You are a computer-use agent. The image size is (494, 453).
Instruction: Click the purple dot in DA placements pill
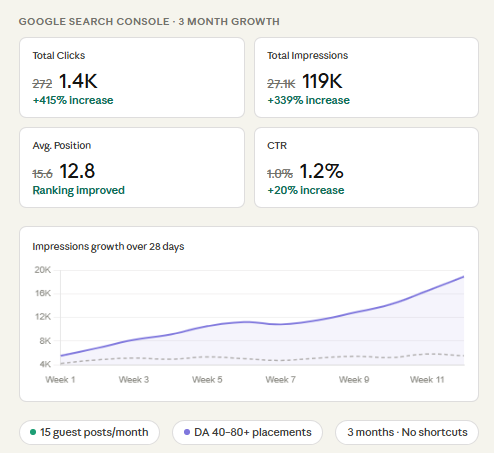pos(187,432)
